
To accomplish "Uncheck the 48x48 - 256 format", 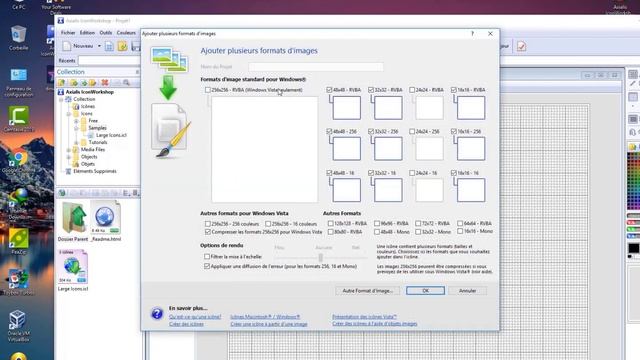I will click(329, 131).
